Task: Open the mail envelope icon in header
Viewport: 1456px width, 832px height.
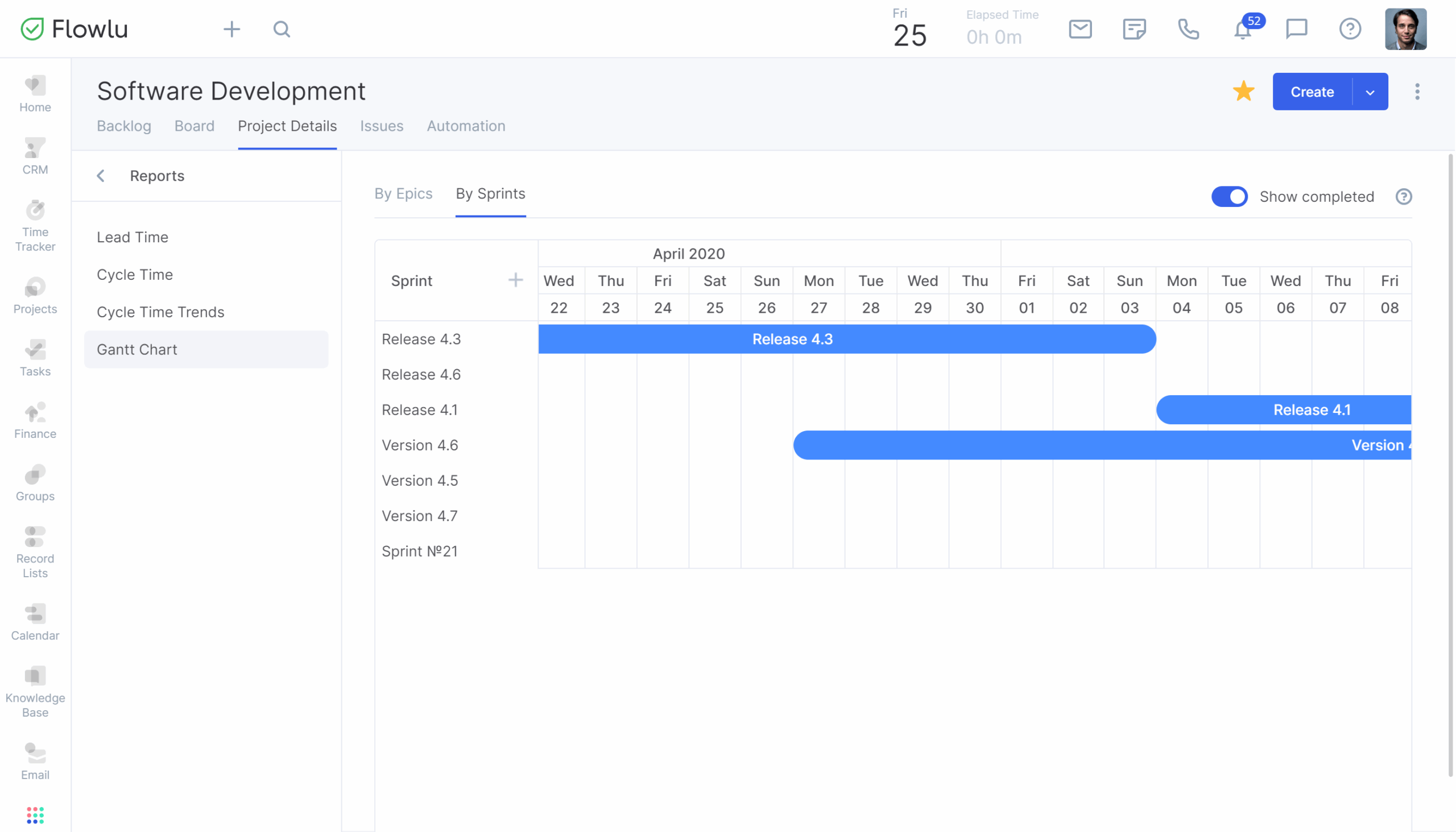Action: [1080, 29]
